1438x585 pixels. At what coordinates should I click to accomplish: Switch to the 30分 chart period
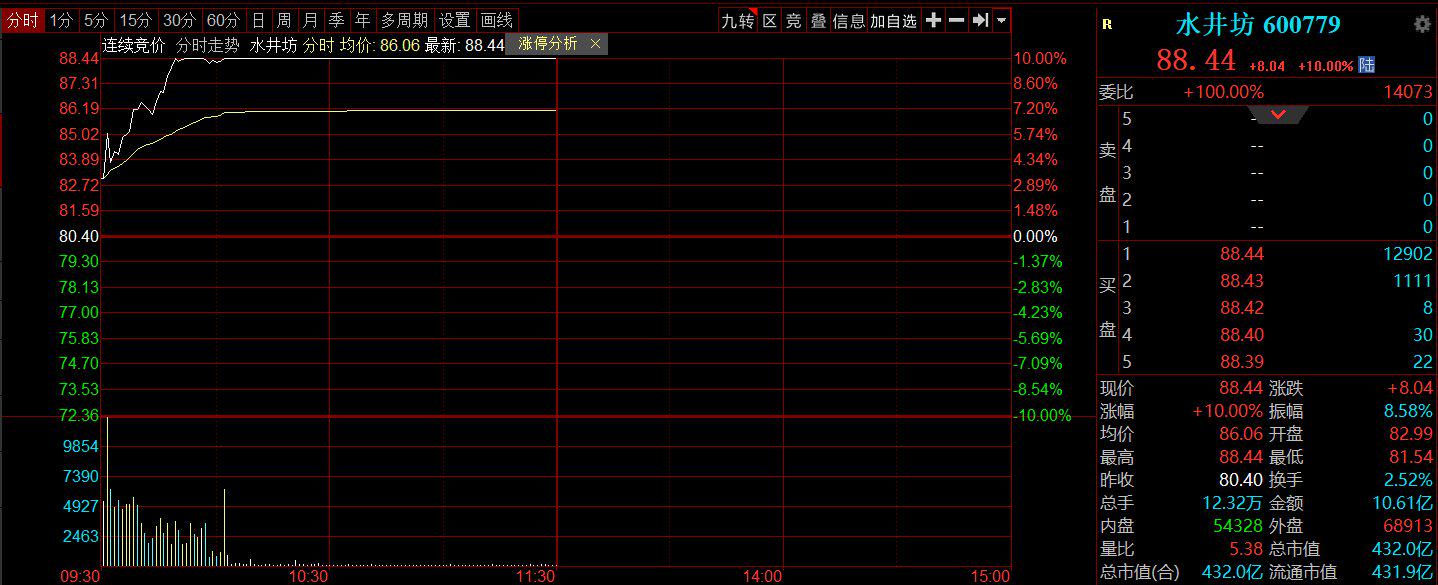pos(179,20)
